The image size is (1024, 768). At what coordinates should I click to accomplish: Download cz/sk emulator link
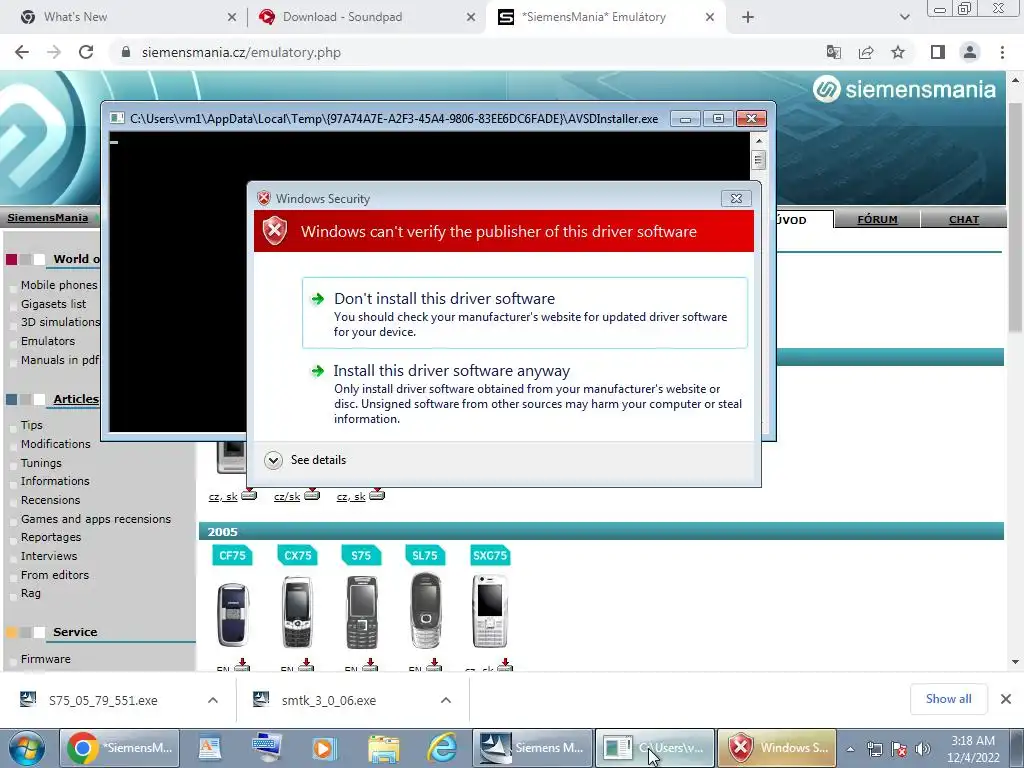coord(287,496)
